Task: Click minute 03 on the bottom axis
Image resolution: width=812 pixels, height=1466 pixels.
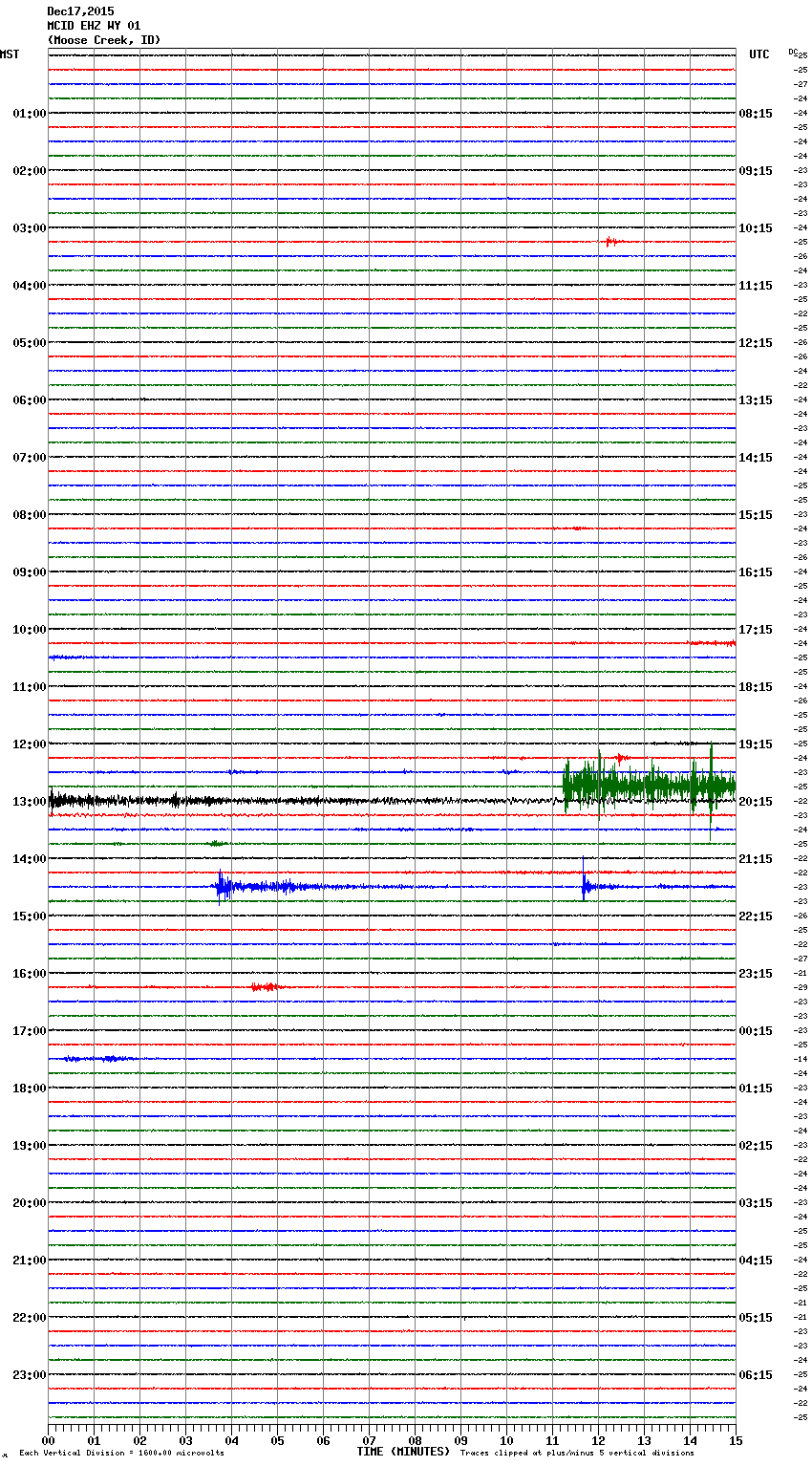Action: pos(185,1440)
